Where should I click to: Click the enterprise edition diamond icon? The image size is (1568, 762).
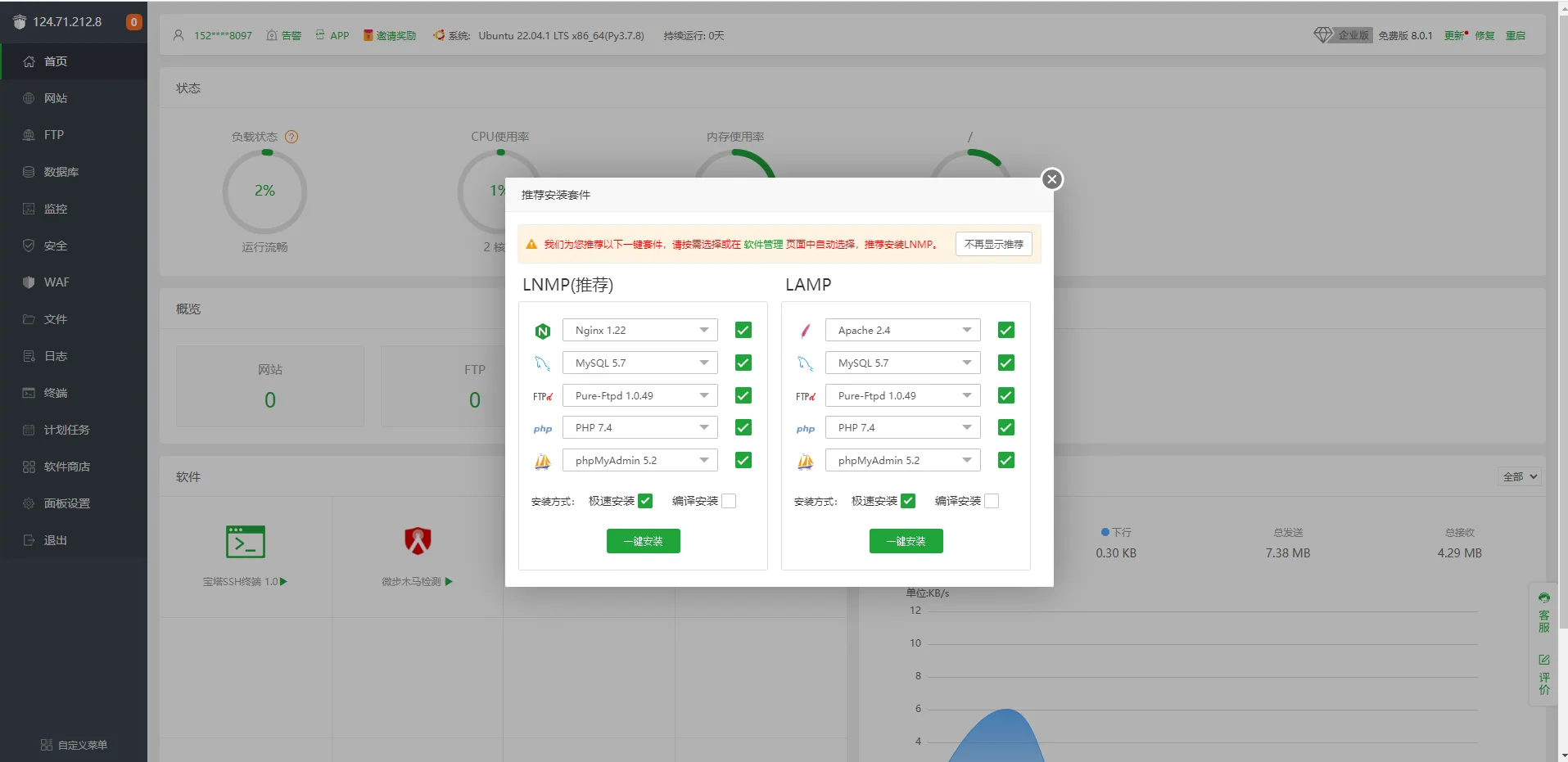tap(1322, 35)
